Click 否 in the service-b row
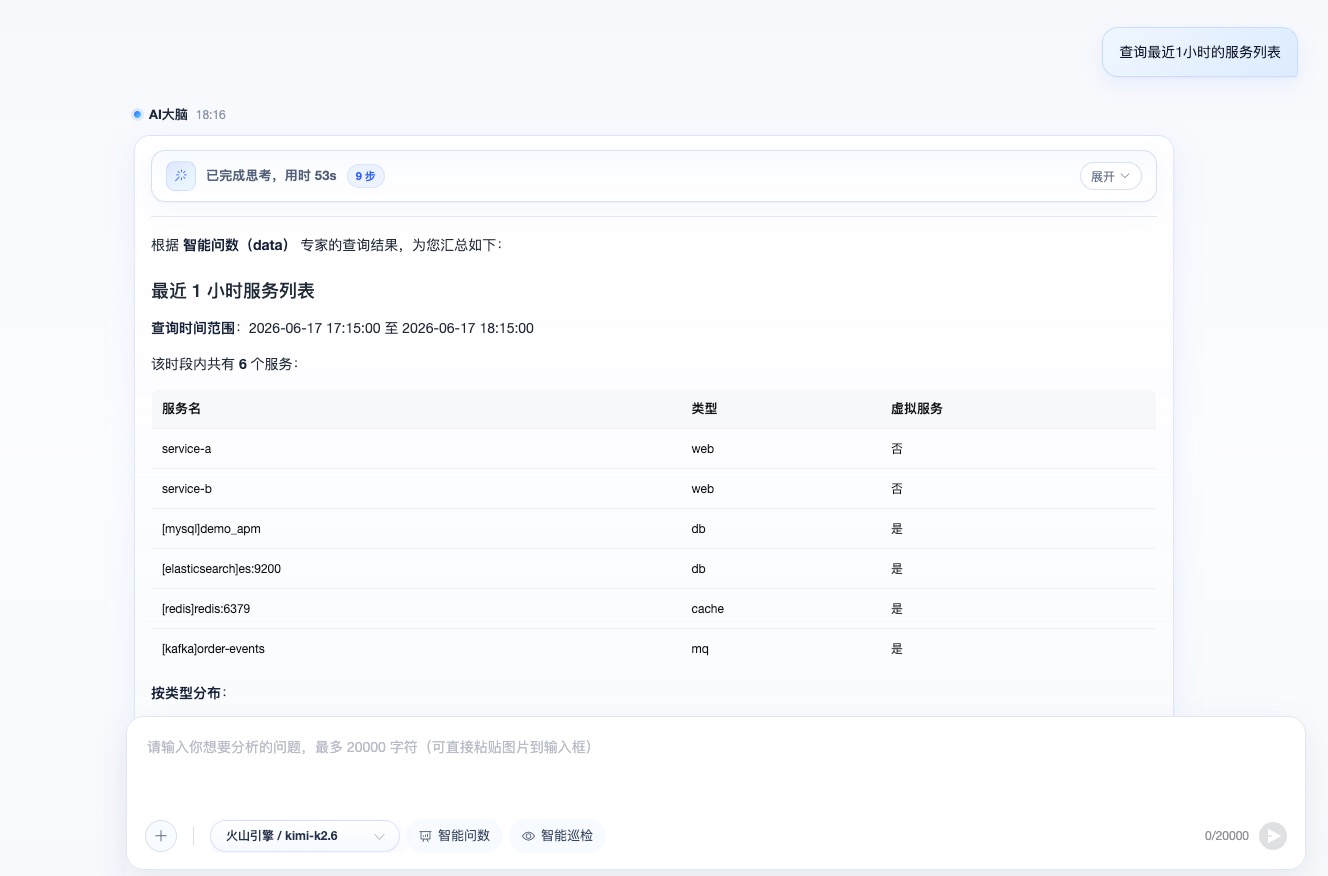Screen dimensions: 1328x876 897,489
